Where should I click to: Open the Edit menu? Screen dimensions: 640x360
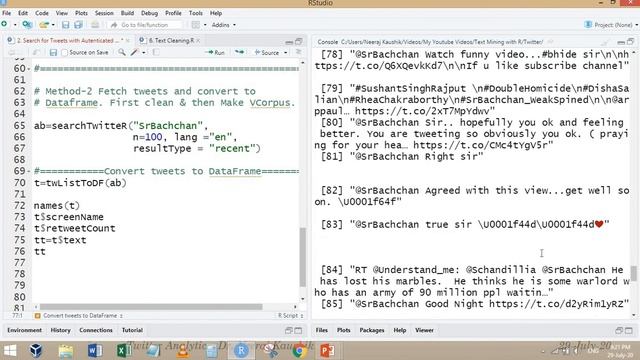tap(23, 13)
